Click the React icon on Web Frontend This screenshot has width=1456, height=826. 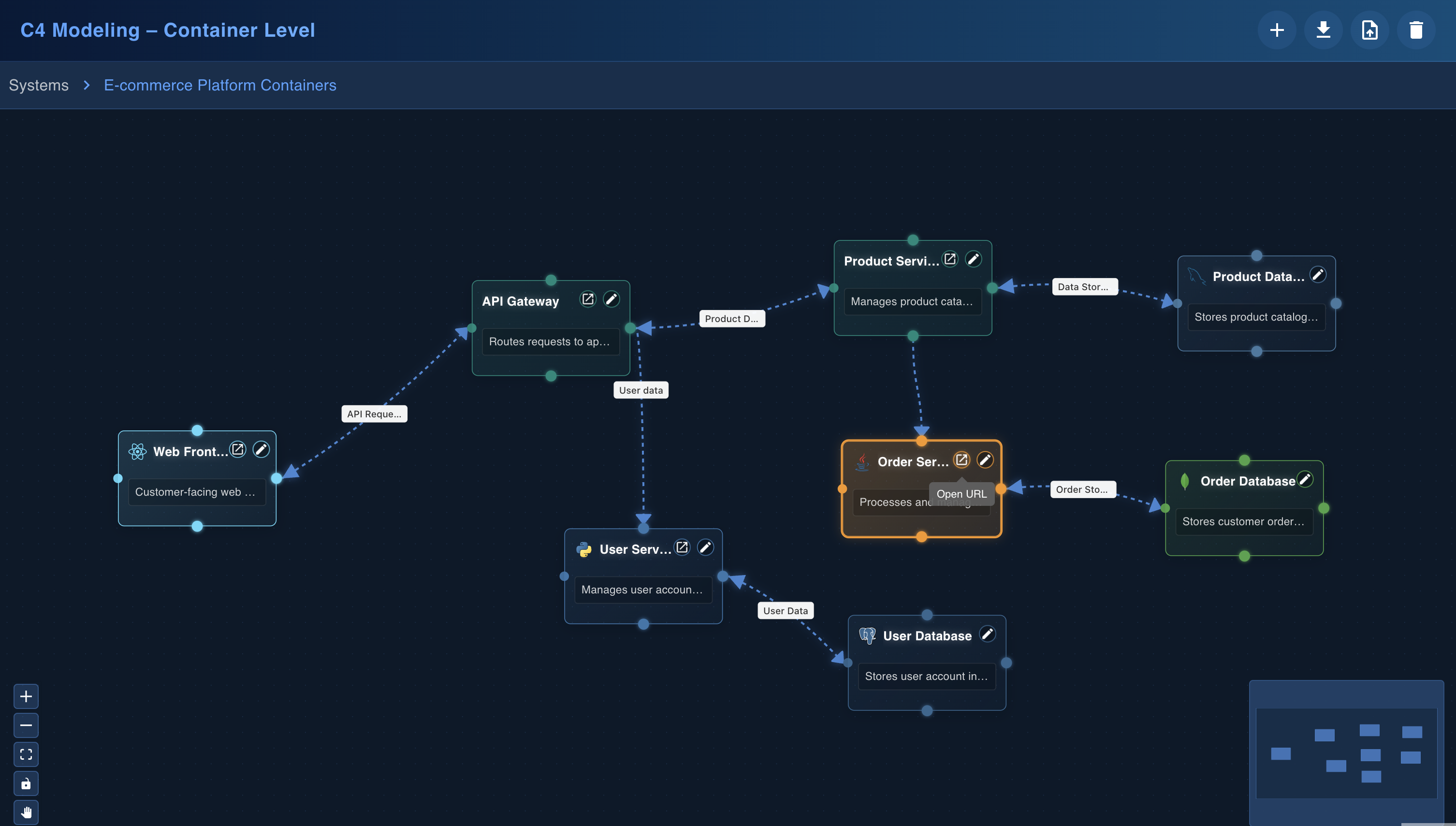[x=137, y=452]
